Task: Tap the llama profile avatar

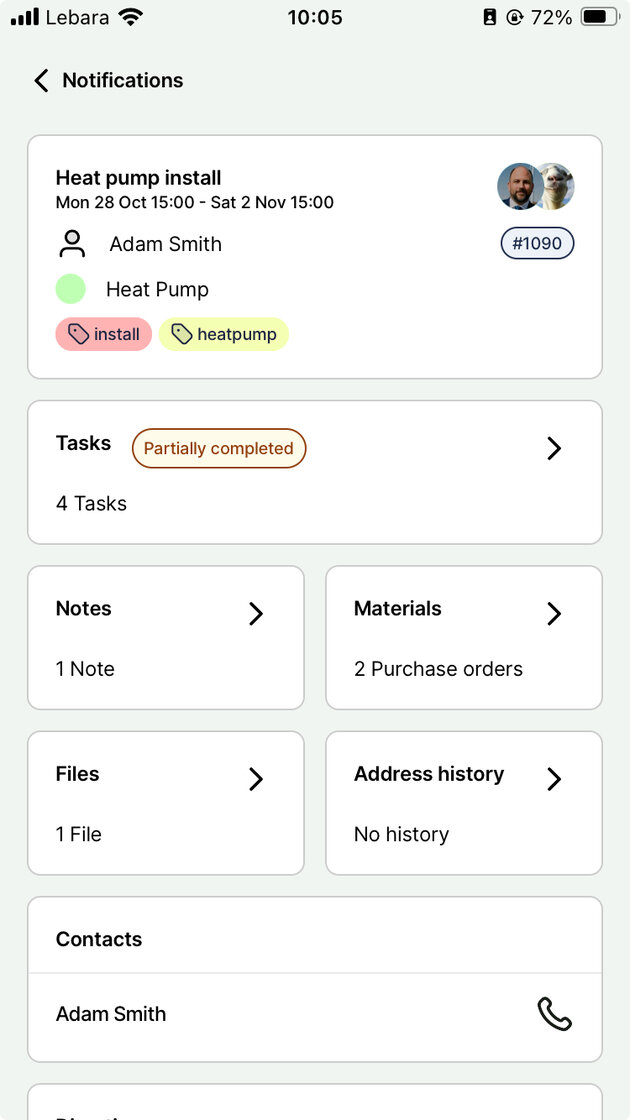Action: pyautogui.click(x=557, y=186)
